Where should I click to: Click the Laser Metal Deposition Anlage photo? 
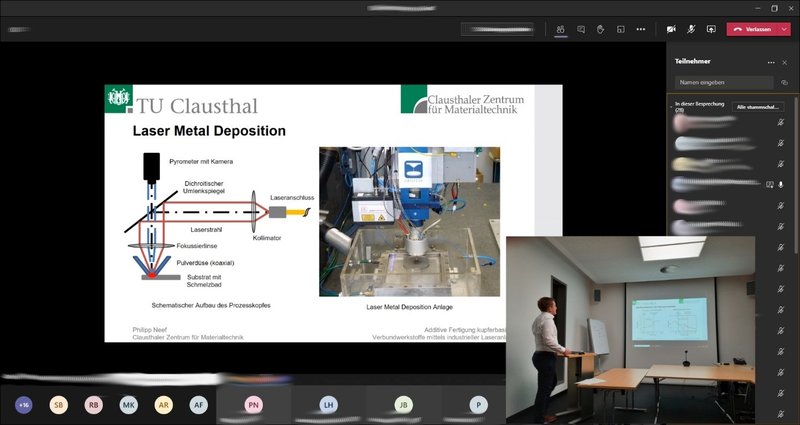click(410, 221)
